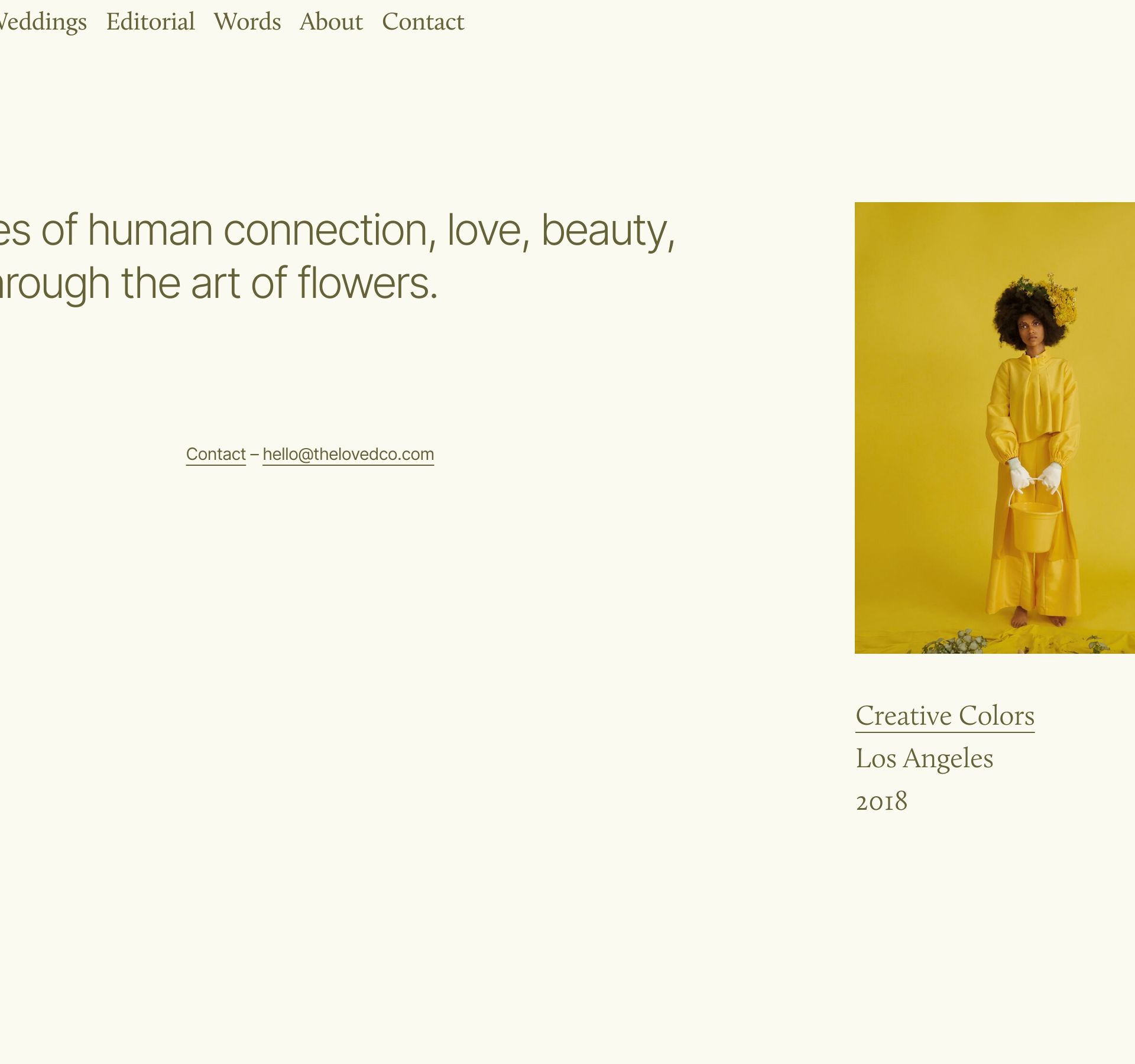The width and height of the screenshot is (1135, 1064).
Task: Click the hello@thelovedco.com email link
Action: [348, 454]
